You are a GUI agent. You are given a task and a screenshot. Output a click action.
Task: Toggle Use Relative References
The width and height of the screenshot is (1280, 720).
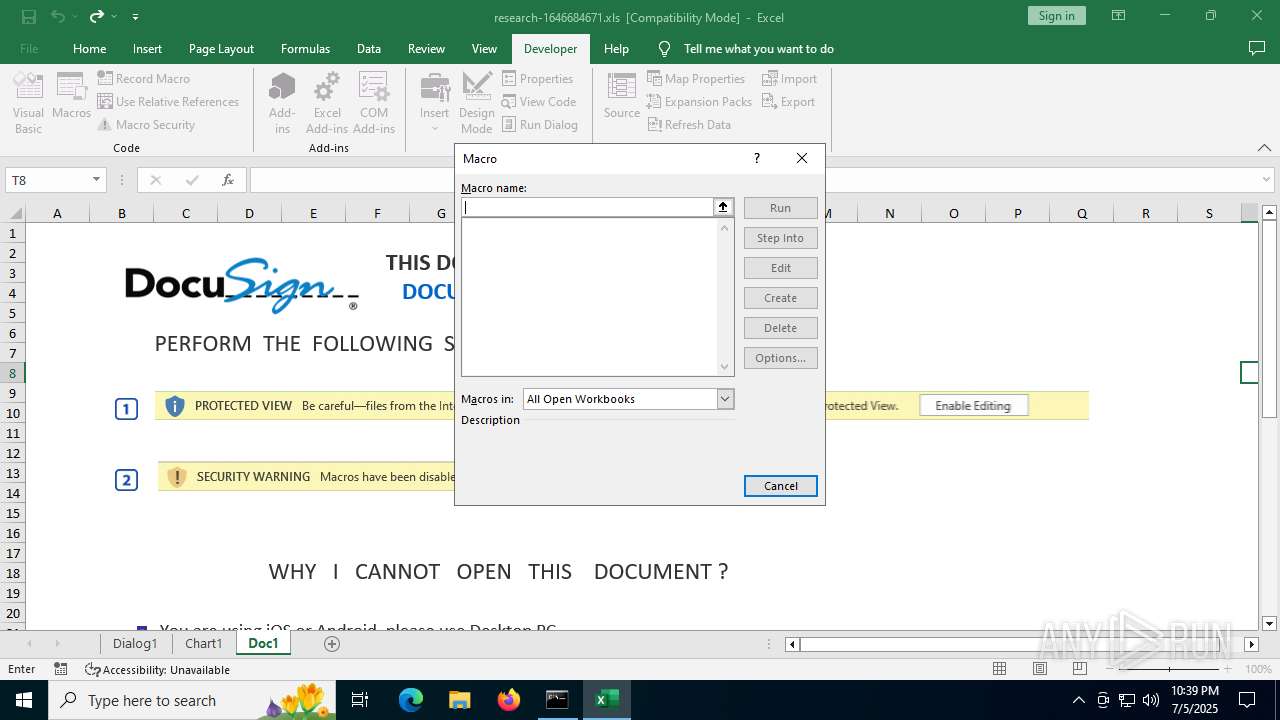pos(168,101)
